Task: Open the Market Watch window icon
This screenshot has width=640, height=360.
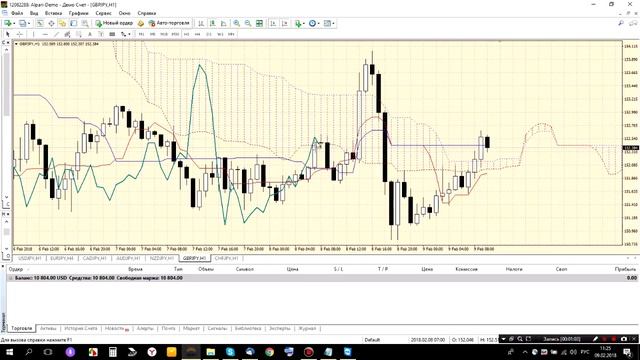Action: pyautogui.click(x=40, y=23)
